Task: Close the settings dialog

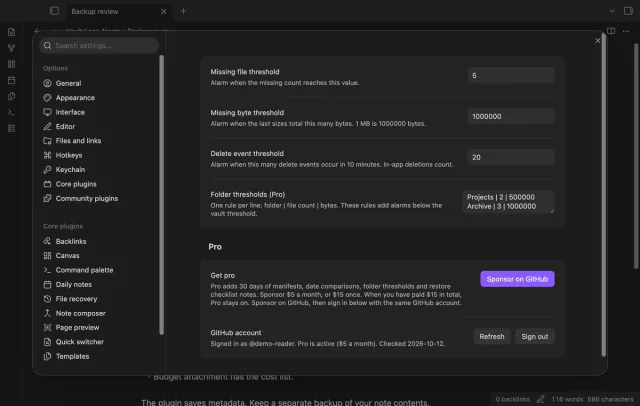Action: [x=598, y=41]
